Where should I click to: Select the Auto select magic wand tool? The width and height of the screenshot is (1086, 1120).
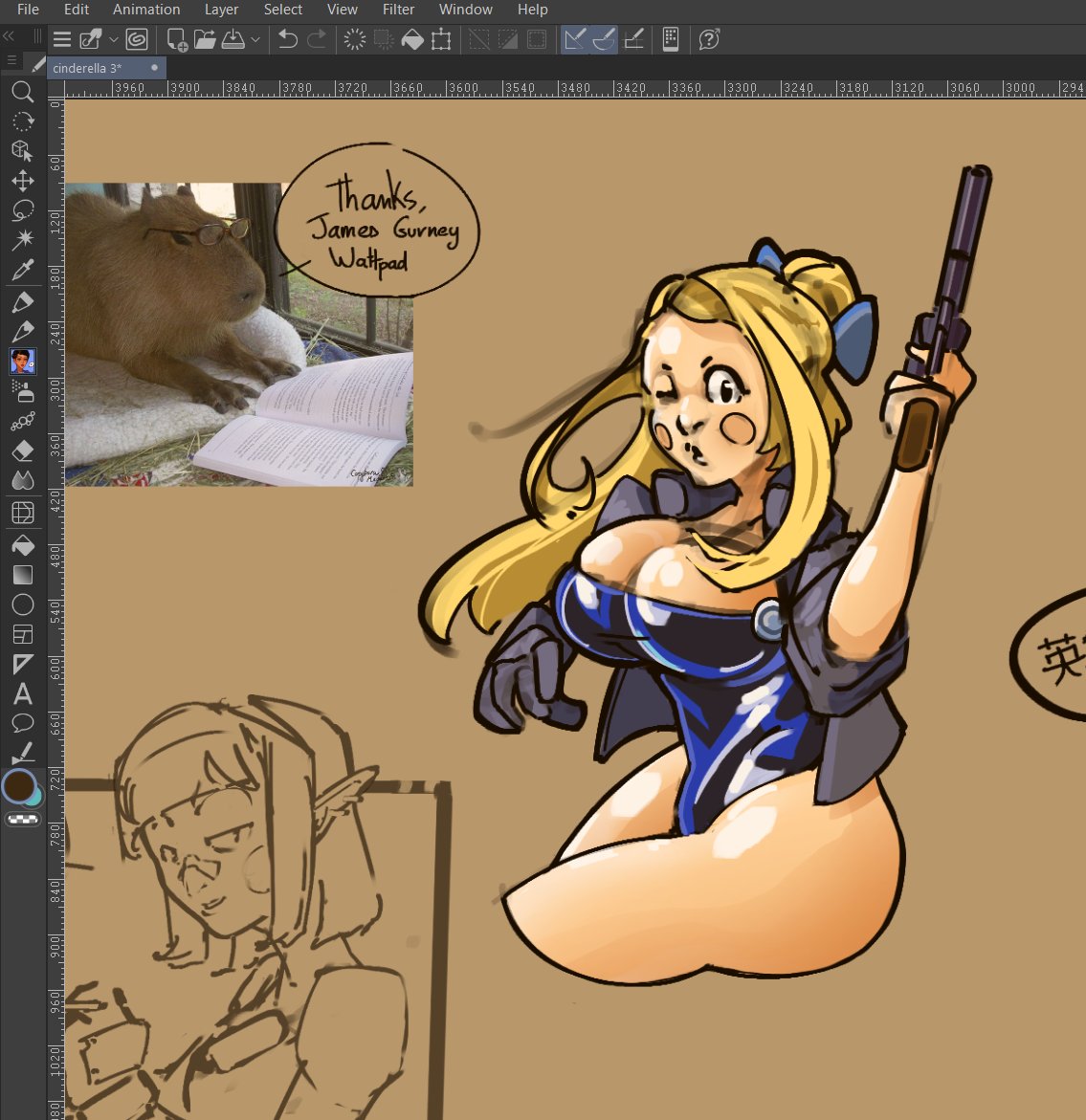(23, 240)
